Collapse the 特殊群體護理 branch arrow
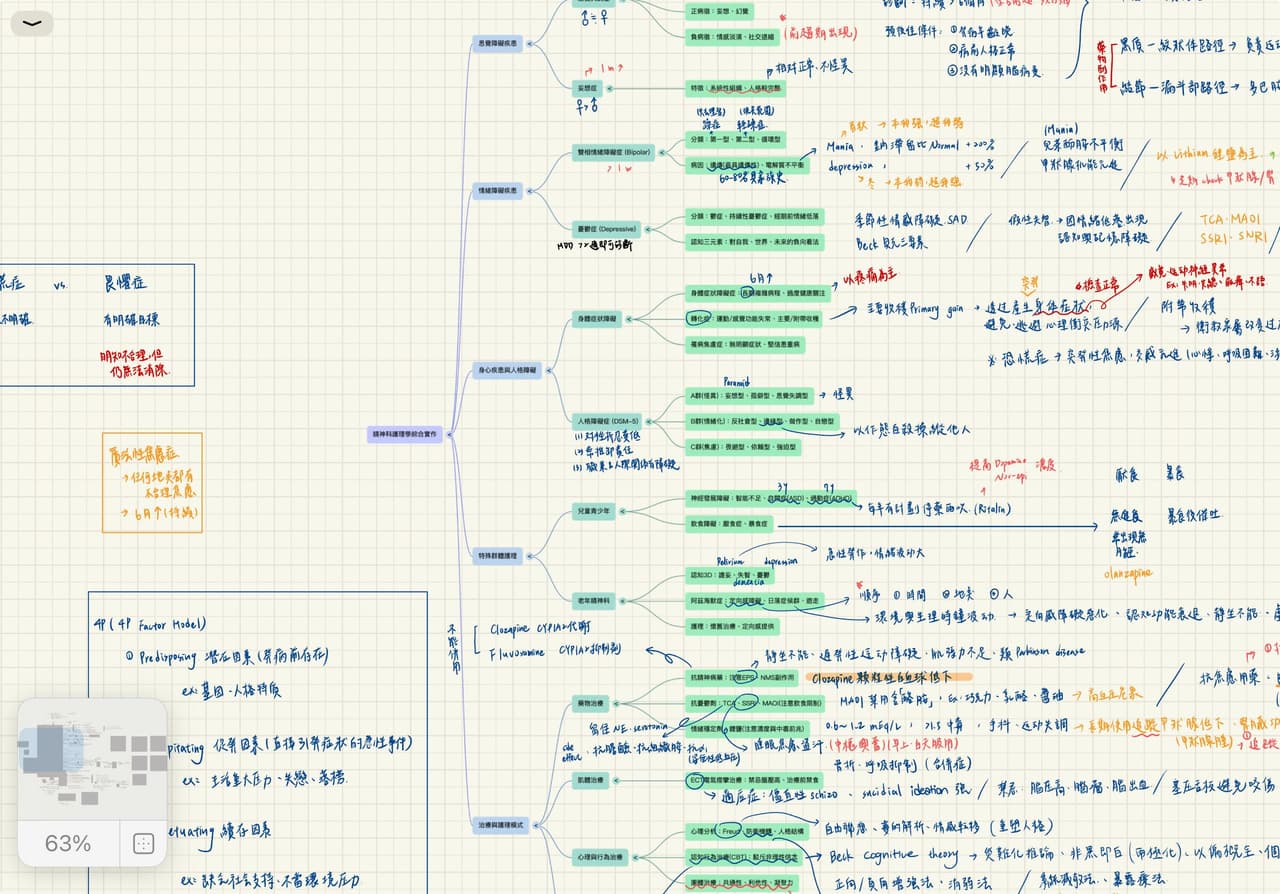1280x894 pixels. (530, 556)
